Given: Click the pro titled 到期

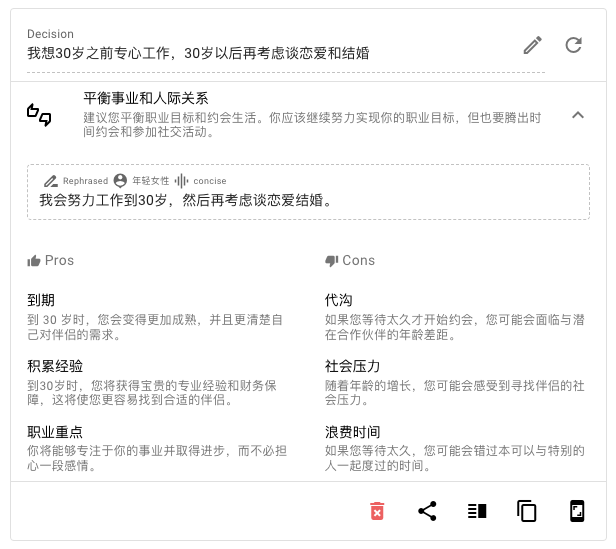Looking at the screenshot, I should (x=41, y=300).
